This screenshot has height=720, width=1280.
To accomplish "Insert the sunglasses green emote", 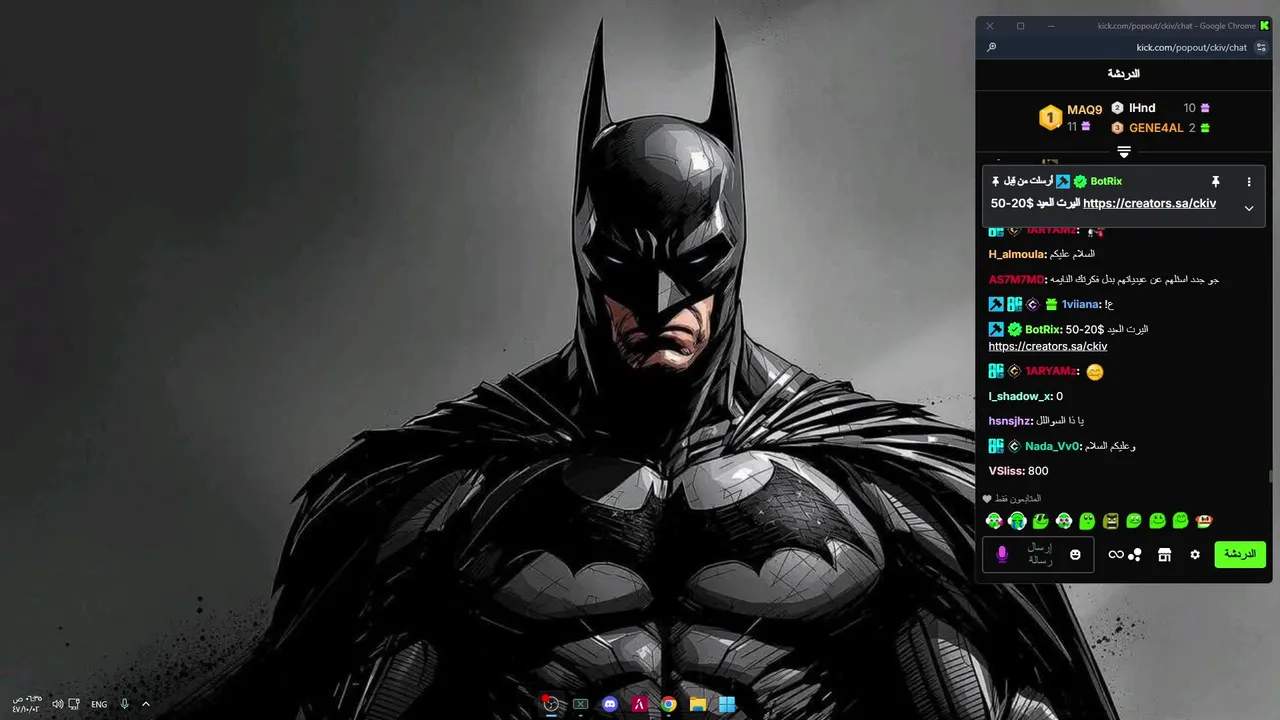I will click(x=1041, y=521).
